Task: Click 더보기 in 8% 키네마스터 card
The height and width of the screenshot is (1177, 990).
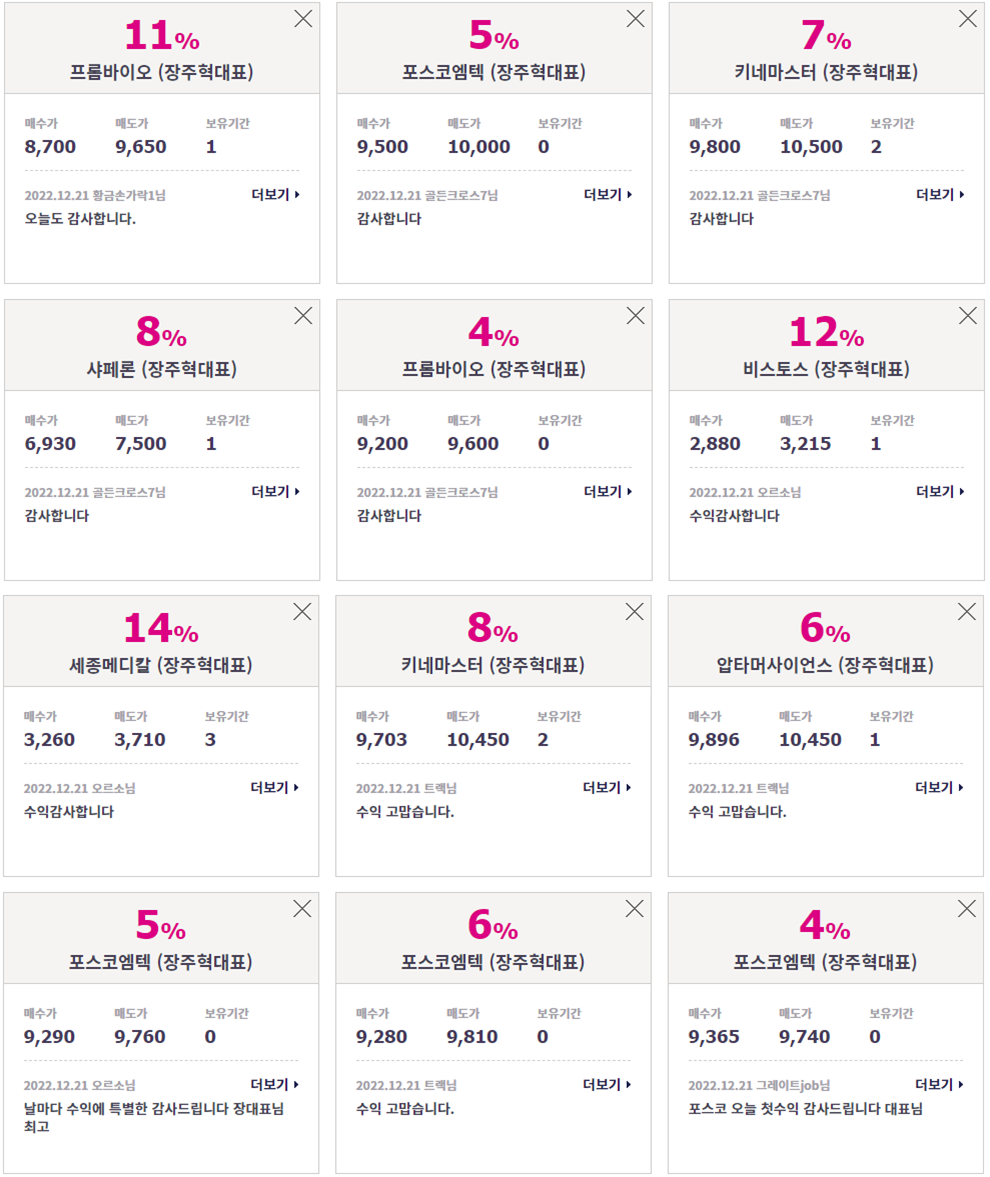Action: click(607, 787)
